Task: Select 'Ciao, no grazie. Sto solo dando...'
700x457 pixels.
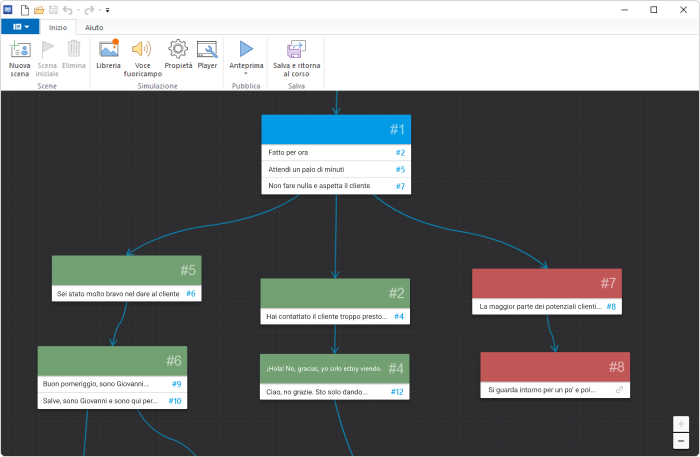Action: pos(317,392)
